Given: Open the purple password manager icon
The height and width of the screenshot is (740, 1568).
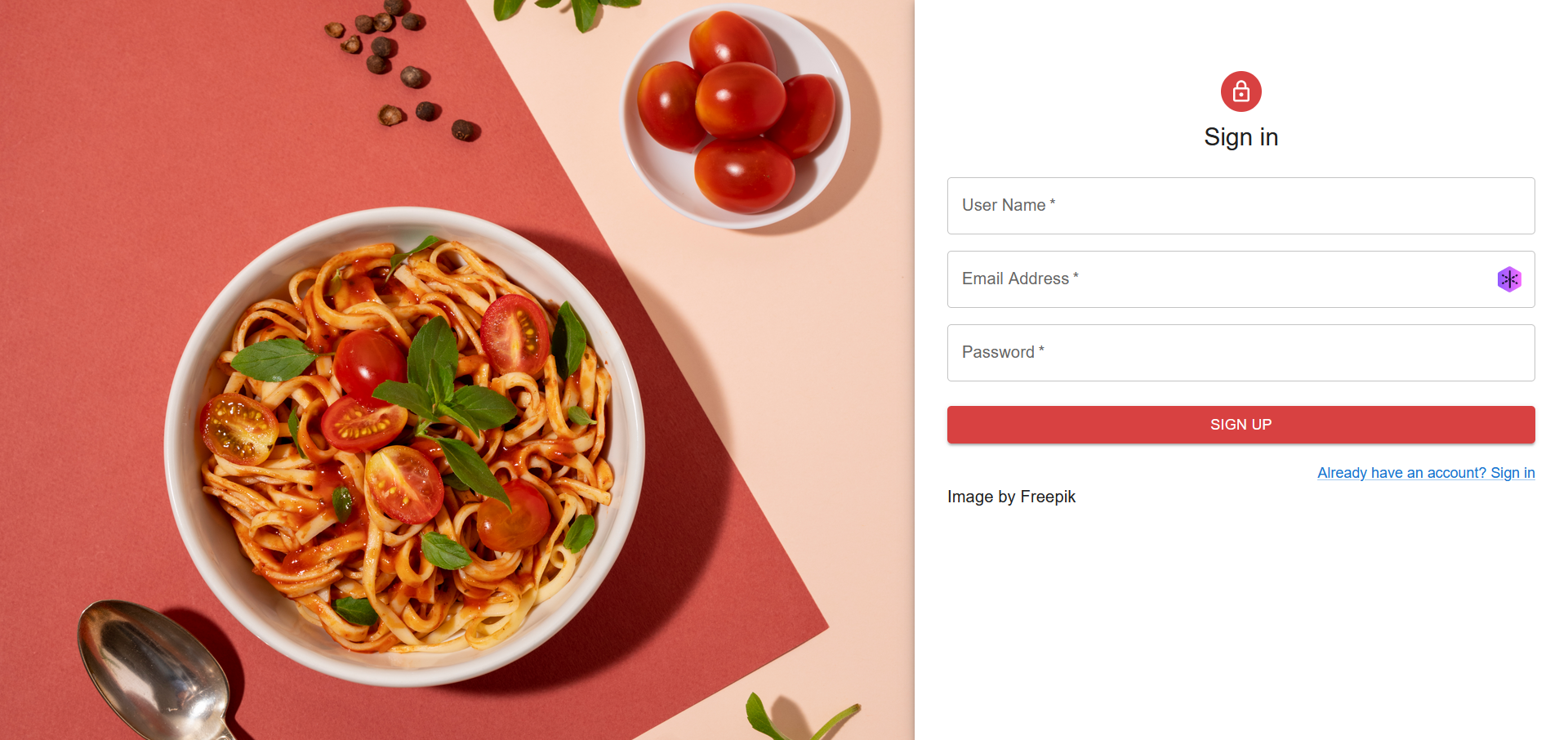Looking at the screenshot, I should pos(1509,279).
